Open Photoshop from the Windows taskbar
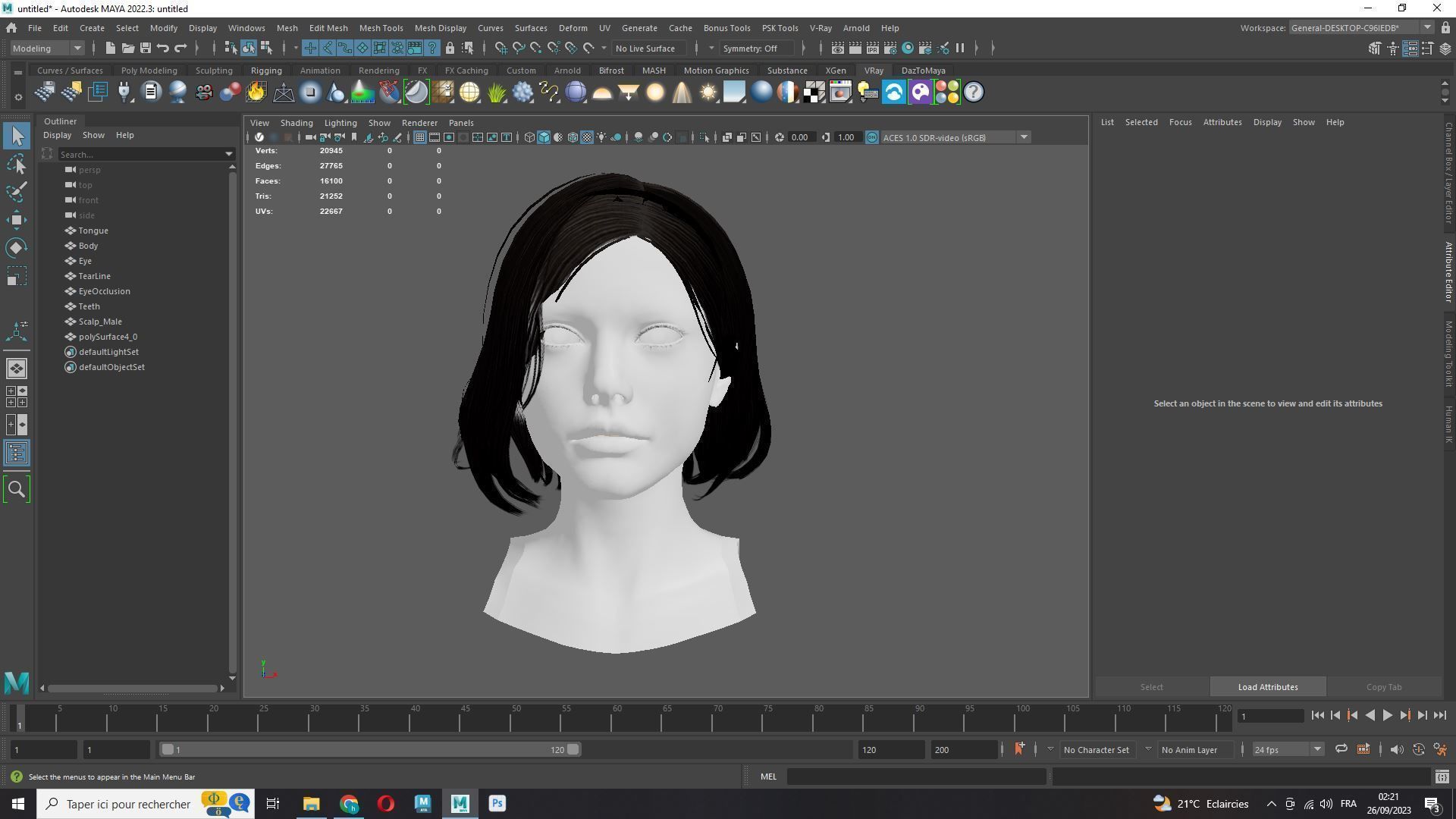The image size is (1456, 819). [497, 804]
